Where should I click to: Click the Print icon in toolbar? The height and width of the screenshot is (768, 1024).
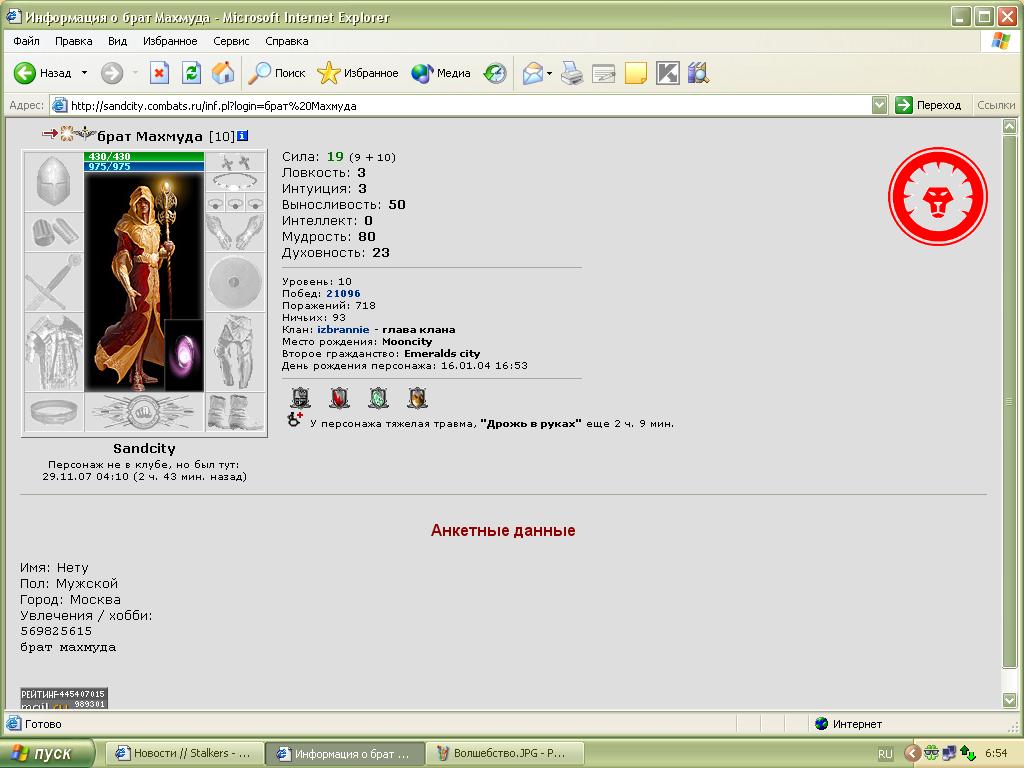pos(572,72)
